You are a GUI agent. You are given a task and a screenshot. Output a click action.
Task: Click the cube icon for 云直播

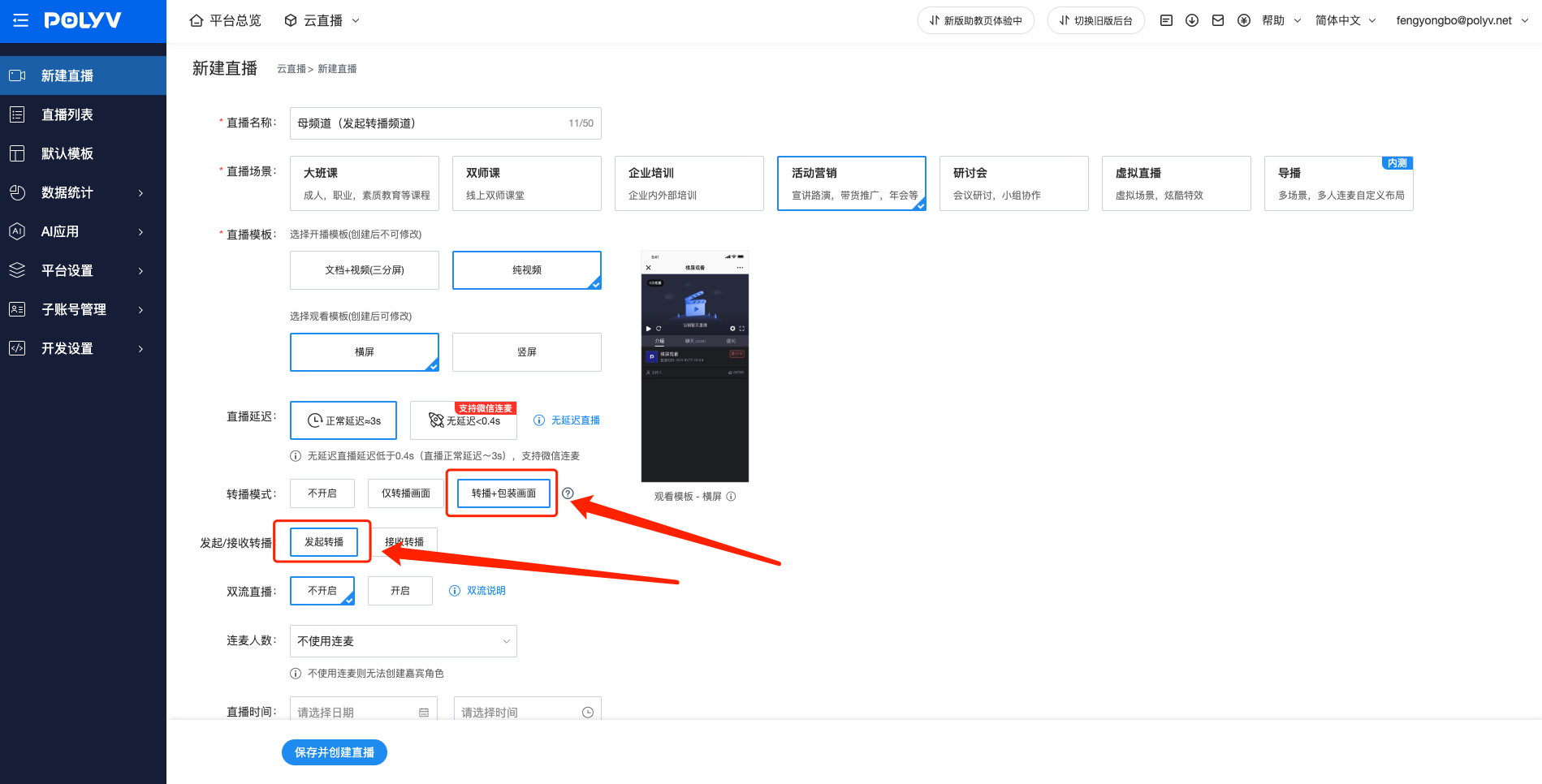point(291,21)
